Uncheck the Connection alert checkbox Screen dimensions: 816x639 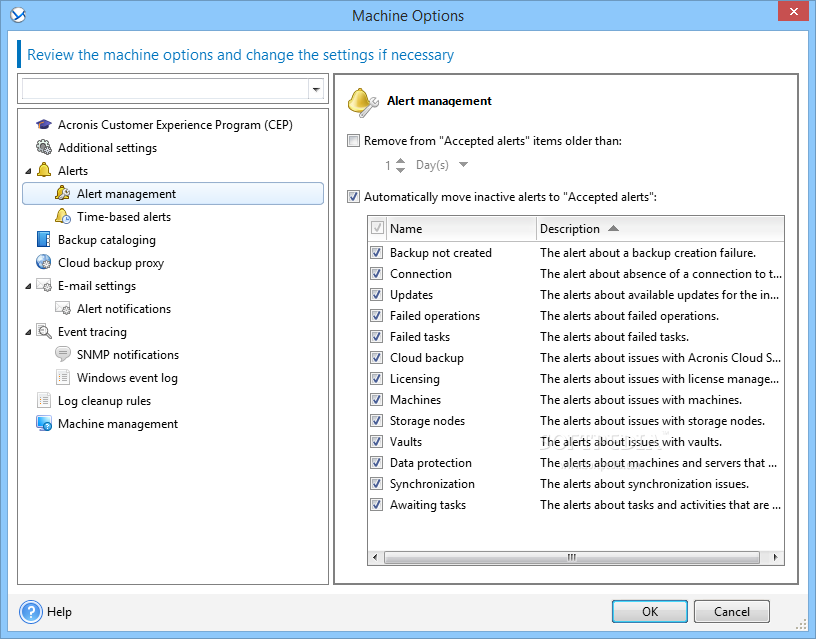[377, 274]
